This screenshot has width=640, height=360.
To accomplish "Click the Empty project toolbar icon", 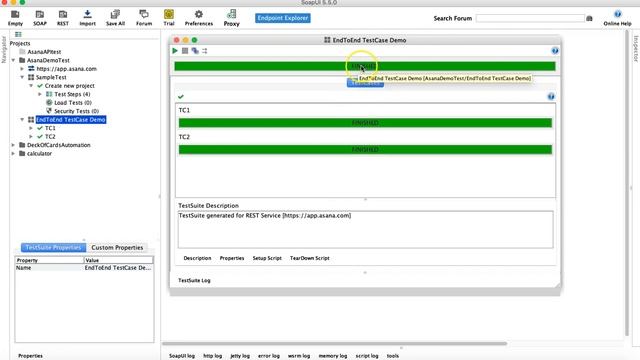I will pos(15,18).
